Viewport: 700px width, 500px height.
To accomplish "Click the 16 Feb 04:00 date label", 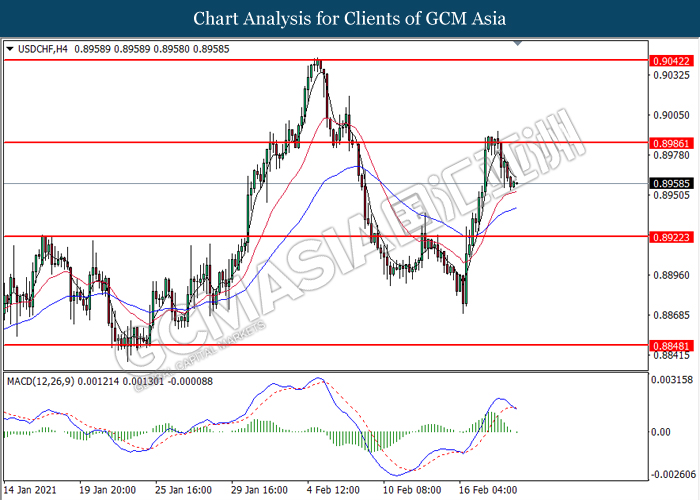I will pyautogui.click(x=488, y=491).
